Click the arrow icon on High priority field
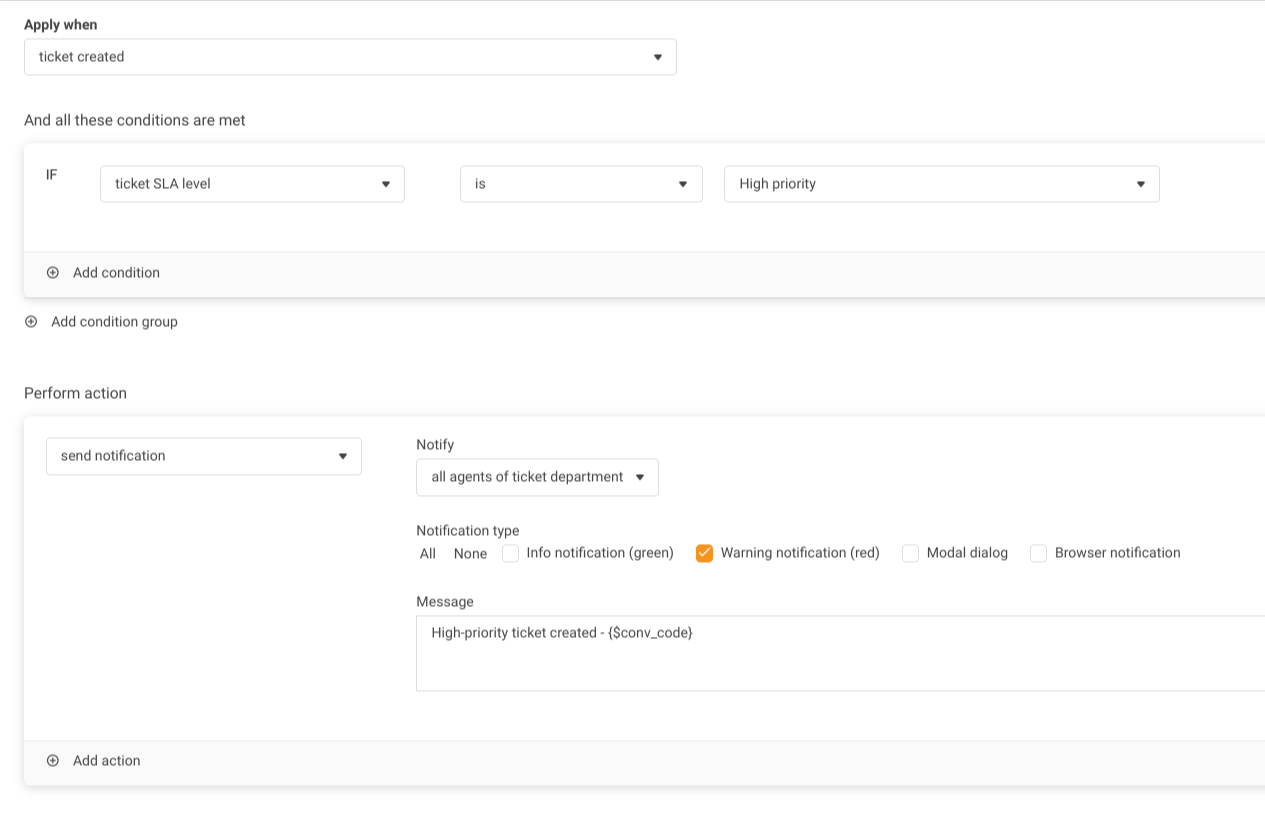1265x814 pixels. click(x=1140, y=184)
